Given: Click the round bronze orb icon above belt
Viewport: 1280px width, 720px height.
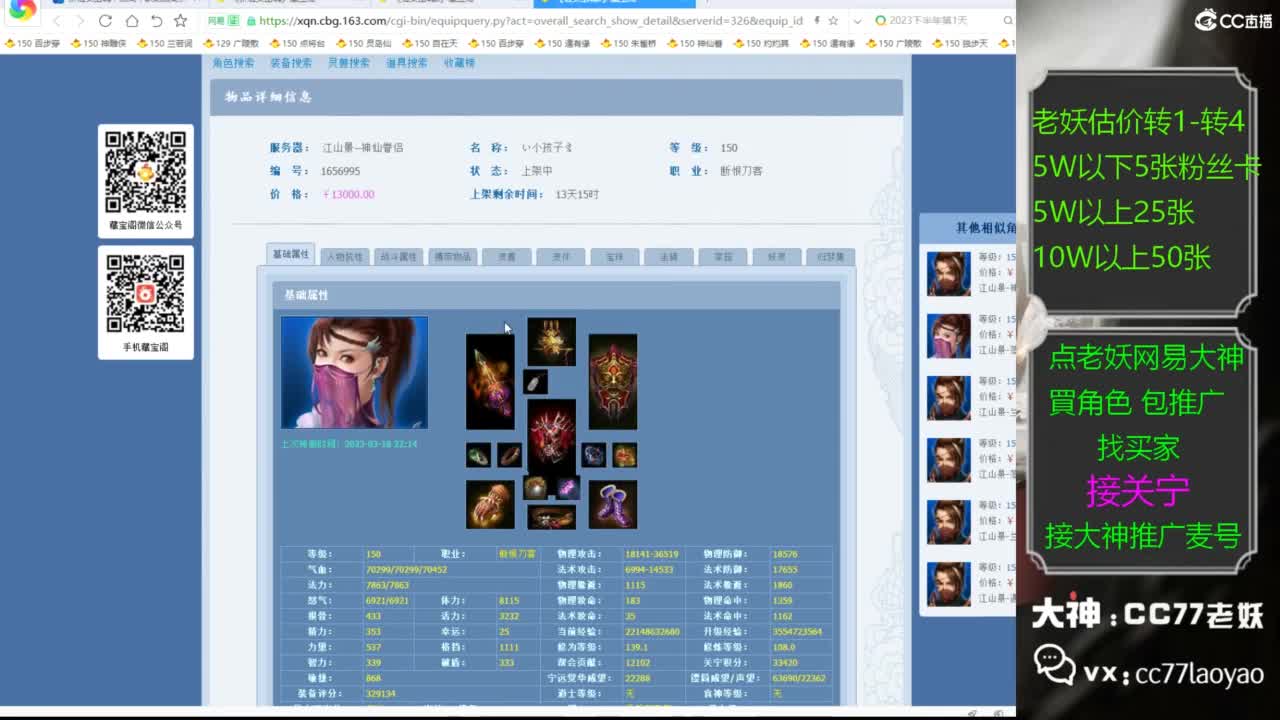Looking at the screenshot, I should (x=536, y=487).
